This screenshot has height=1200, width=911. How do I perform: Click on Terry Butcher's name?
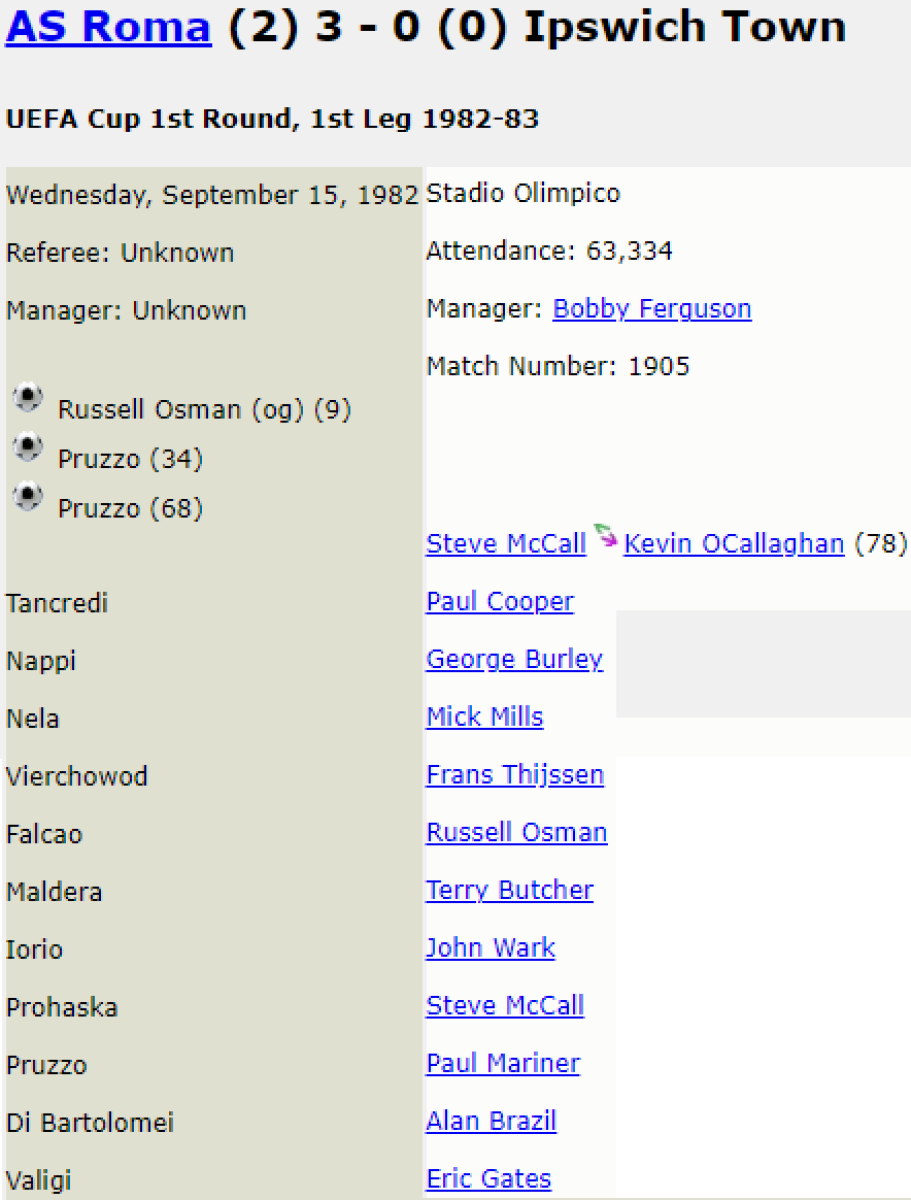[x=509, y=890]
